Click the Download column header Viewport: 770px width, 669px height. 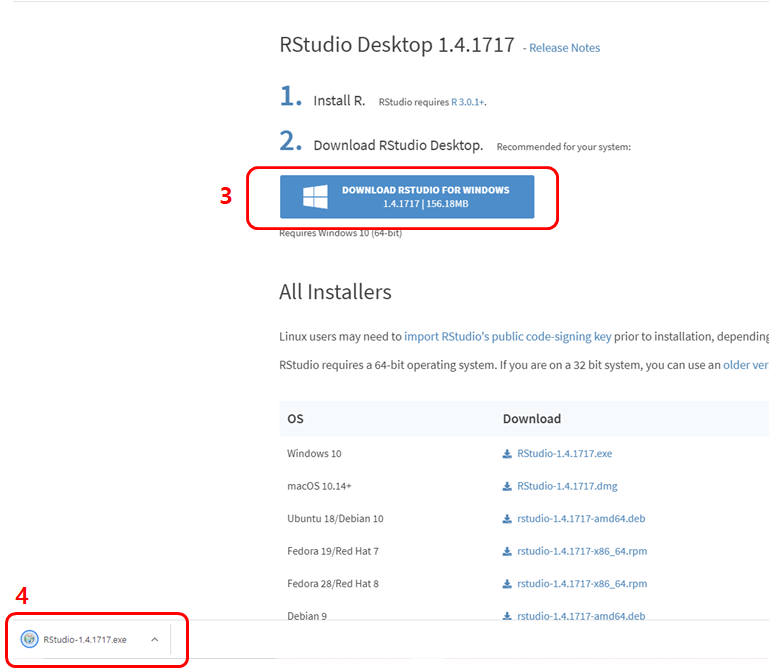point(532,418)
